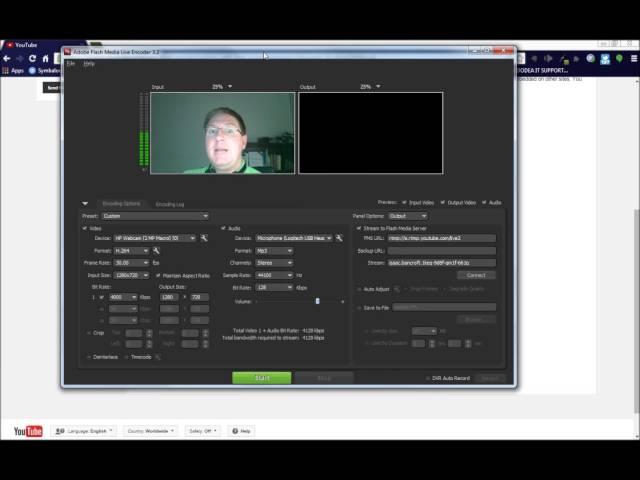Screen dimensions: 640x480
Task: Toggle Maintain Aspect Ratio checkbox
Action: tap(158, 276)
